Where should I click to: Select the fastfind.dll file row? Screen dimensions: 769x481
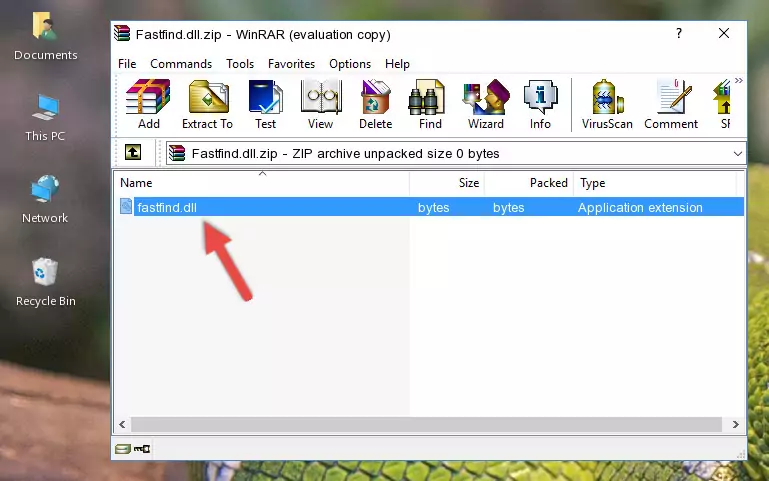[x=431, y=207]
